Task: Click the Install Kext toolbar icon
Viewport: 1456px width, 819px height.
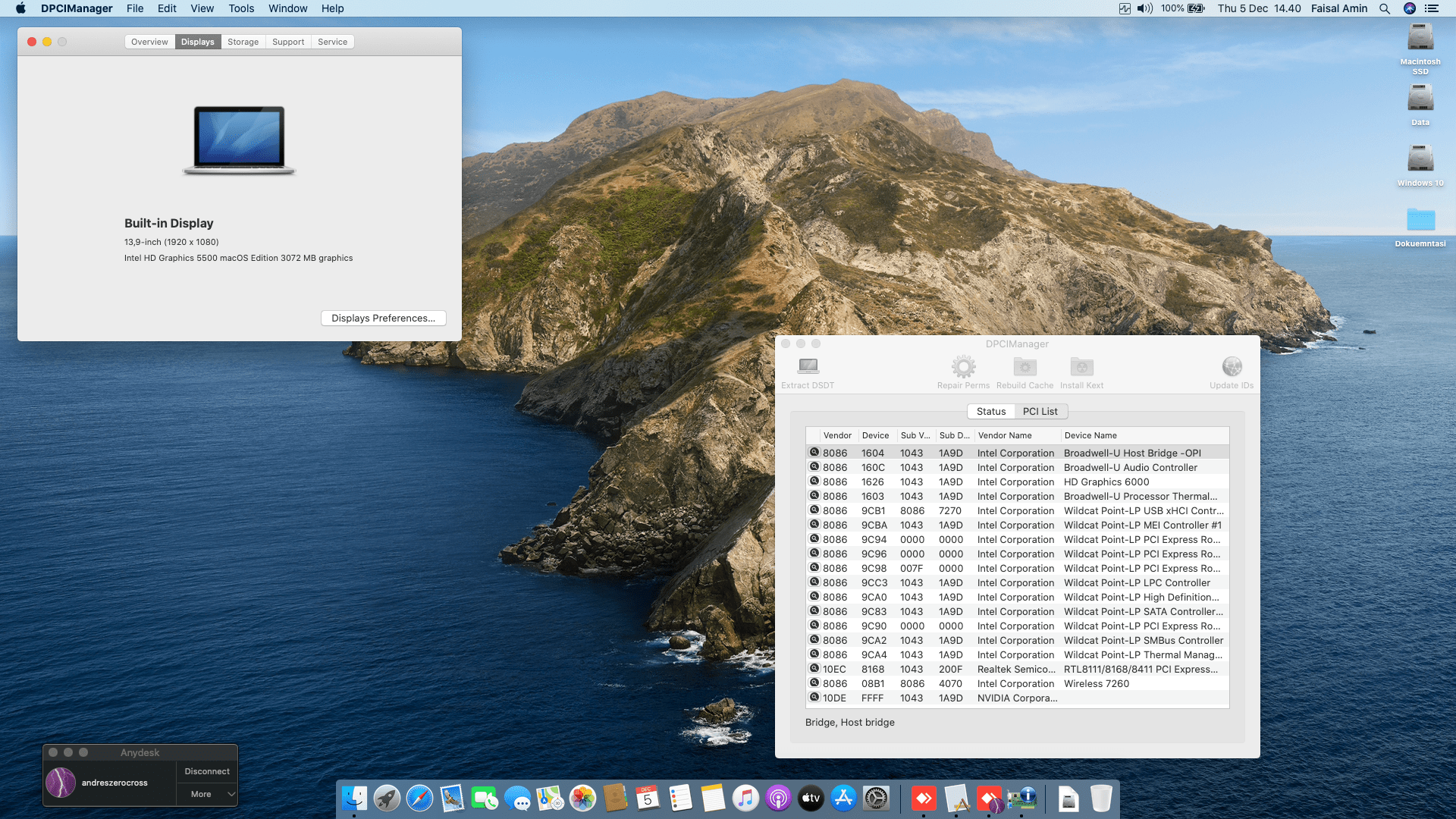Action: coord(1081,367)
